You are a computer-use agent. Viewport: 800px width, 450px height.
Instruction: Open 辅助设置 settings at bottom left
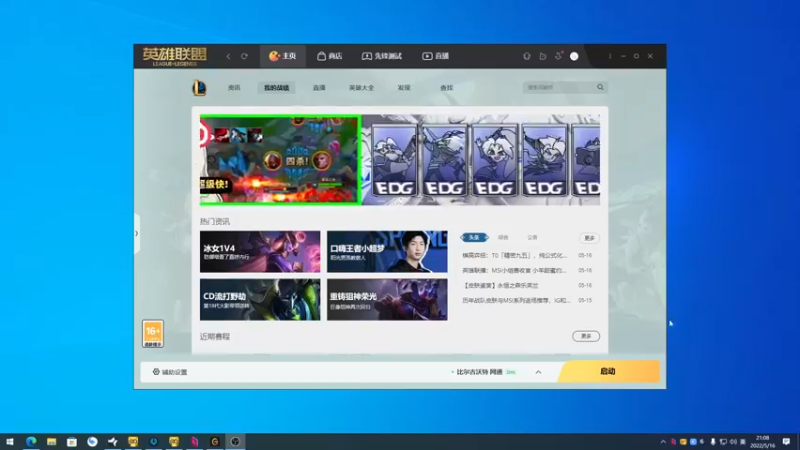click(x=170, y=372)
